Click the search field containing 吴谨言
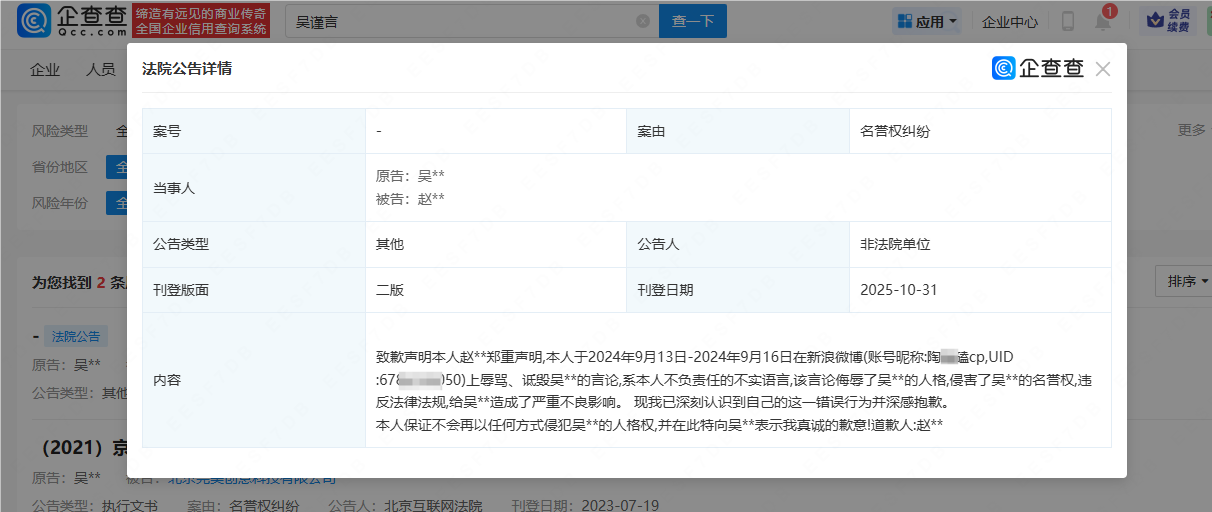Screen dimensions: 1212x512 point(460,21)
